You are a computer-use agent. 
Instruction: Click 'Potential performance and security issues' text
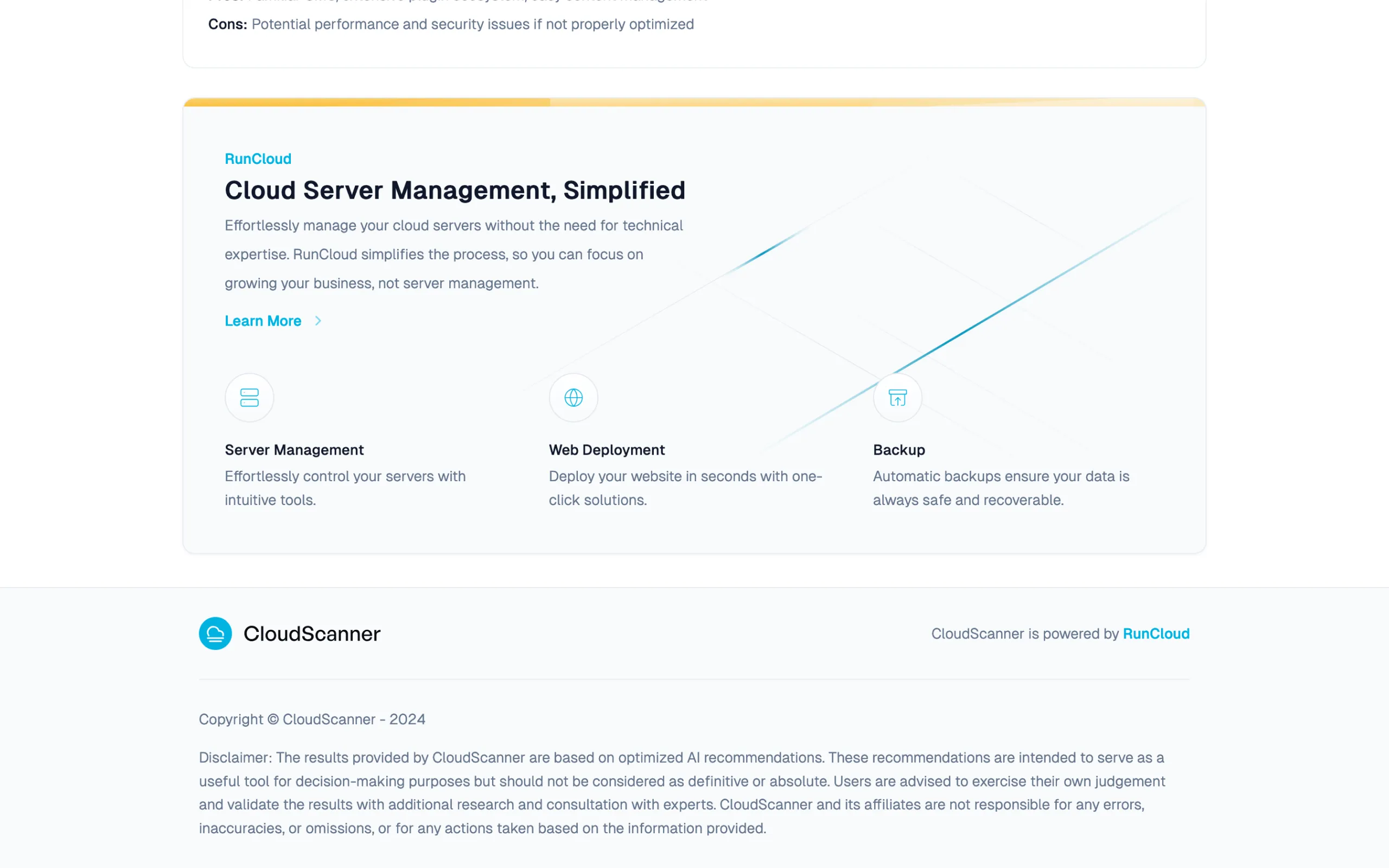473,24
